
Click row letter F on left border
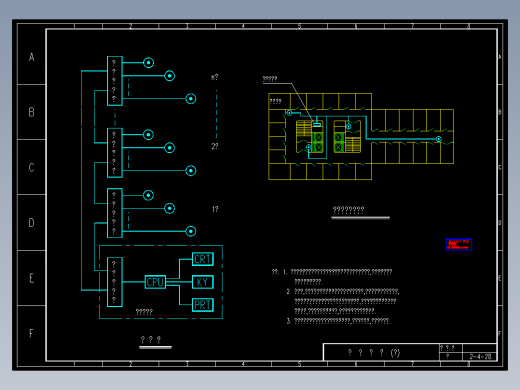31,333
